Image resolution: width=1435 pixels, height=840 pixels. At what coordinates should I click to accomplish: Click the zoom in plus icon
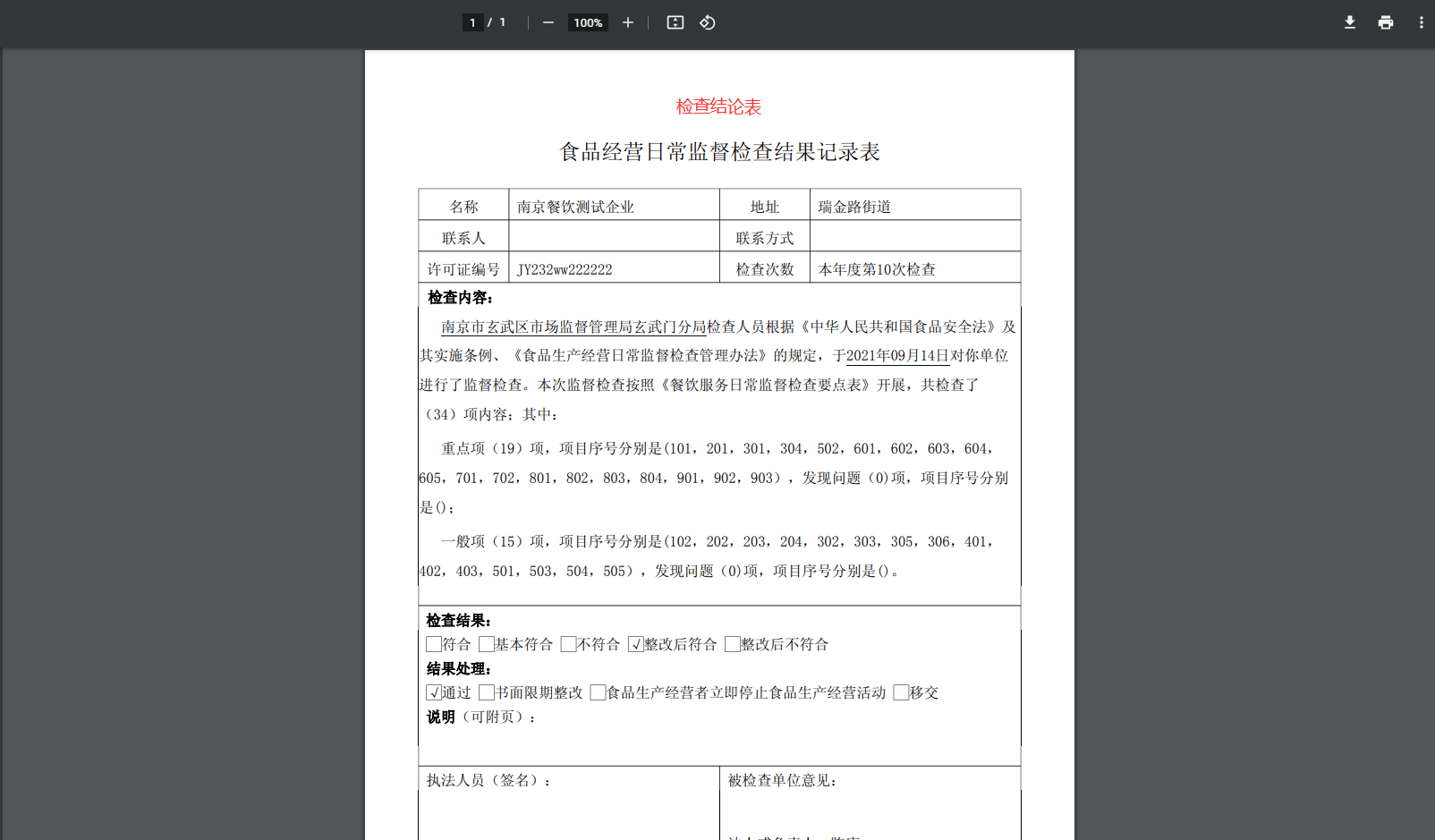pyautogui.click(x=628, y=22)
